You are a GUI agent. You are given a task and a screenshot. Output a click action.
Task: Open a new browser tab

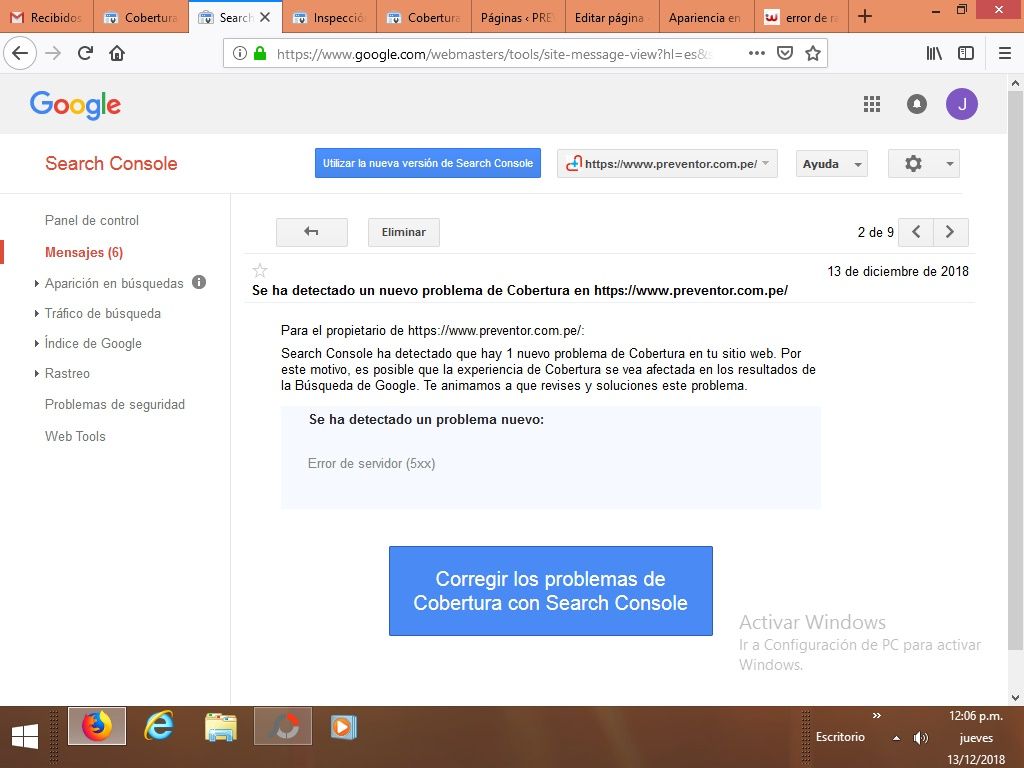pyautogui.click(x=865, y=16)
